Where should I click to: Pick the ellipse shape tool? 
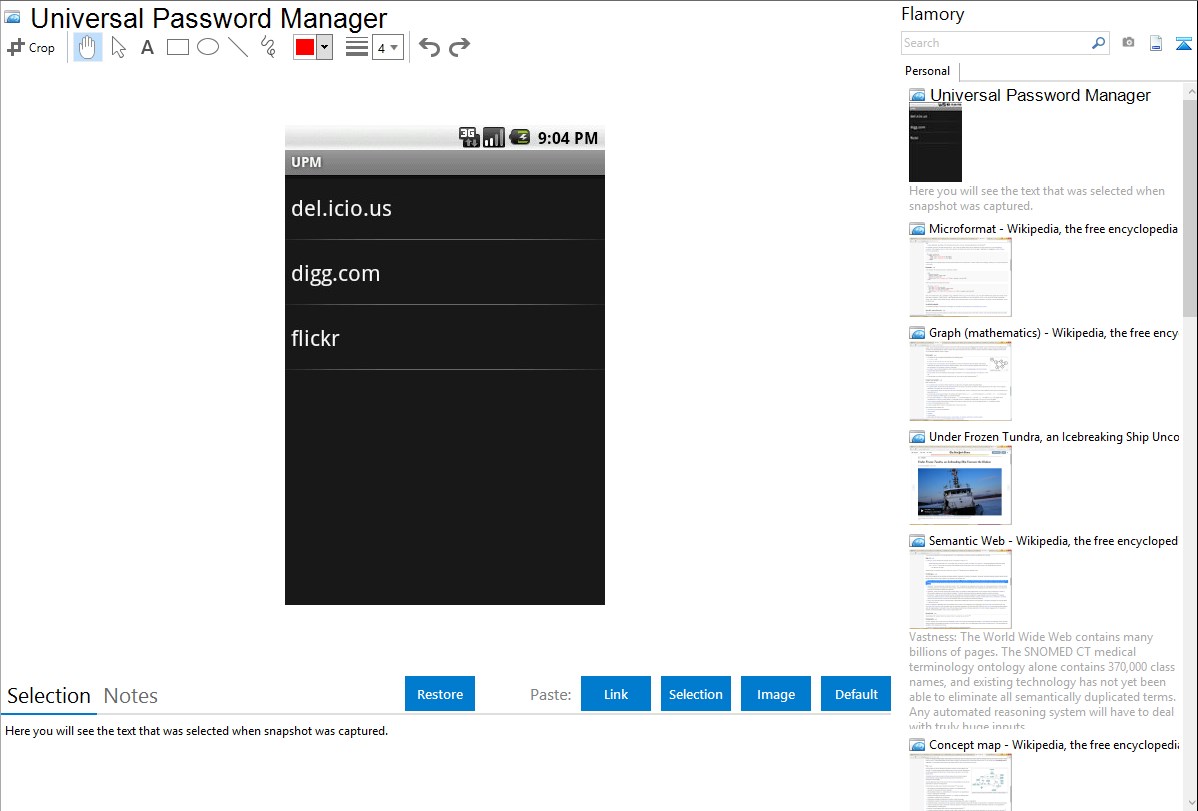coord(208,47)
